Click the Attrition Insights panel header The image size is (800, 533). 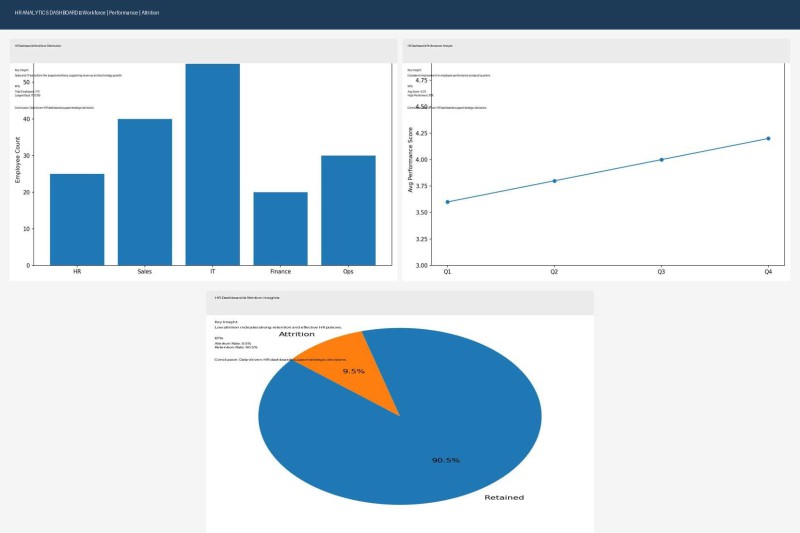247,298
